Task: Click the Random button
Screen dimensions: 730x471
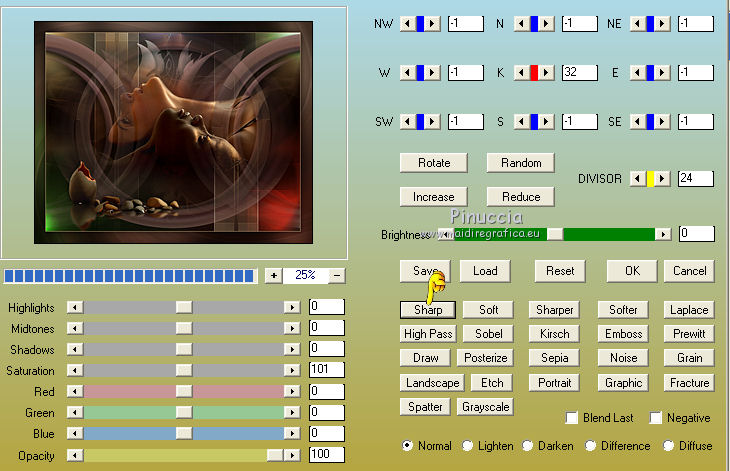Action: tap(521, 163)
